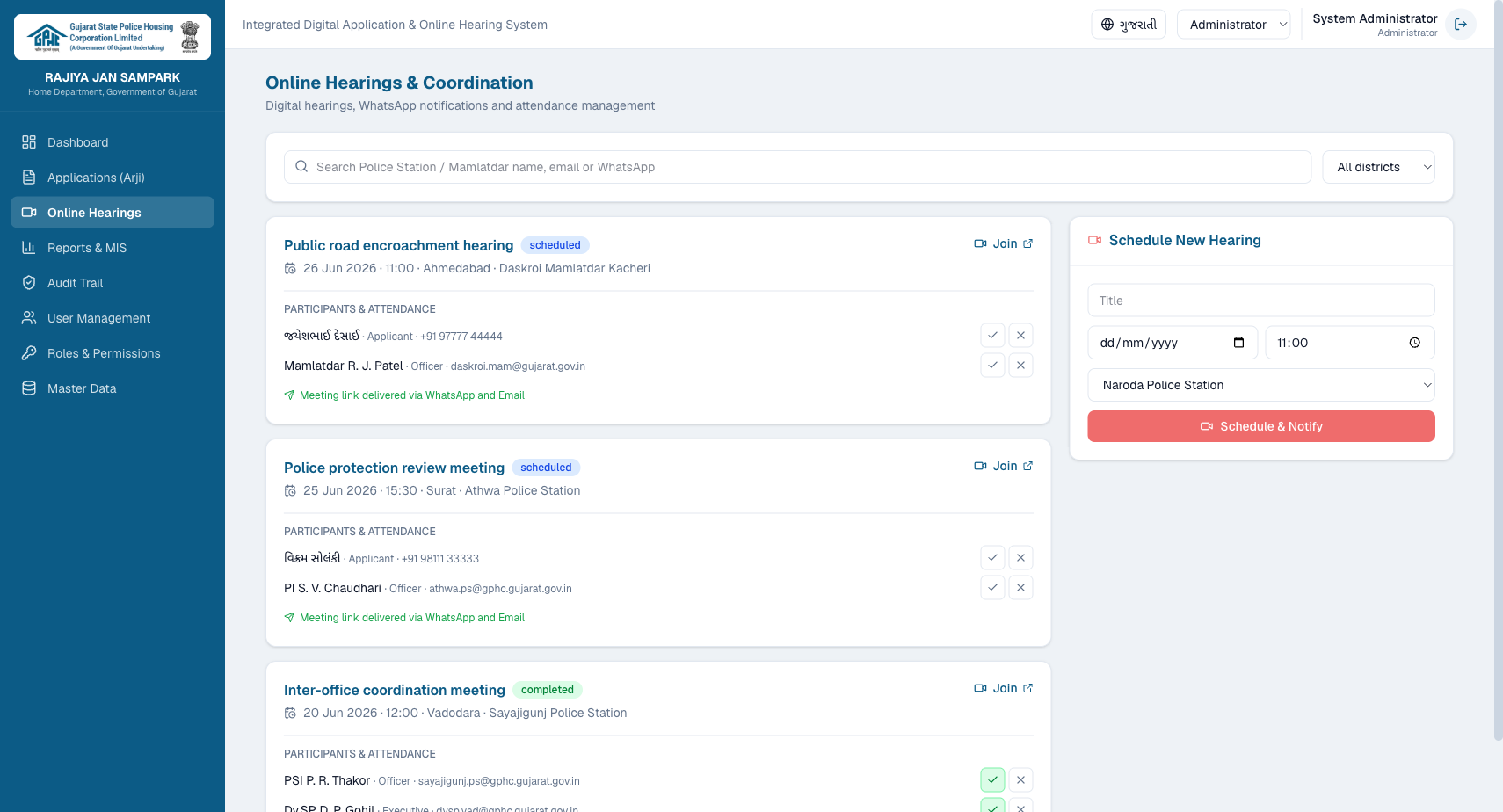Click the Audit Trail shield icon
Viewport: 1503px width, 812px height.
pos(29,283)
